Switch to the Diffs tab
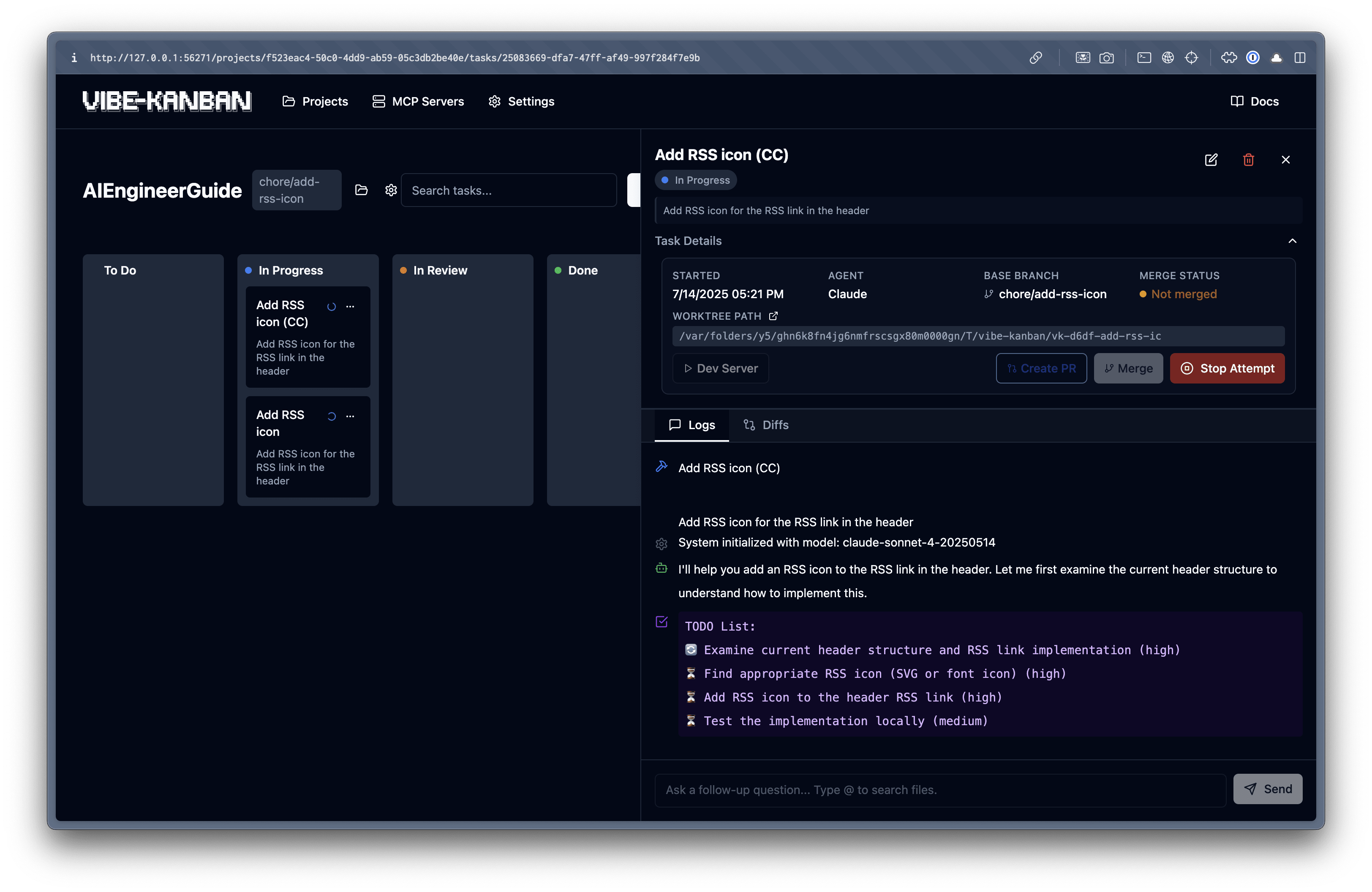 pyautogui.click(x=765, y=425)
